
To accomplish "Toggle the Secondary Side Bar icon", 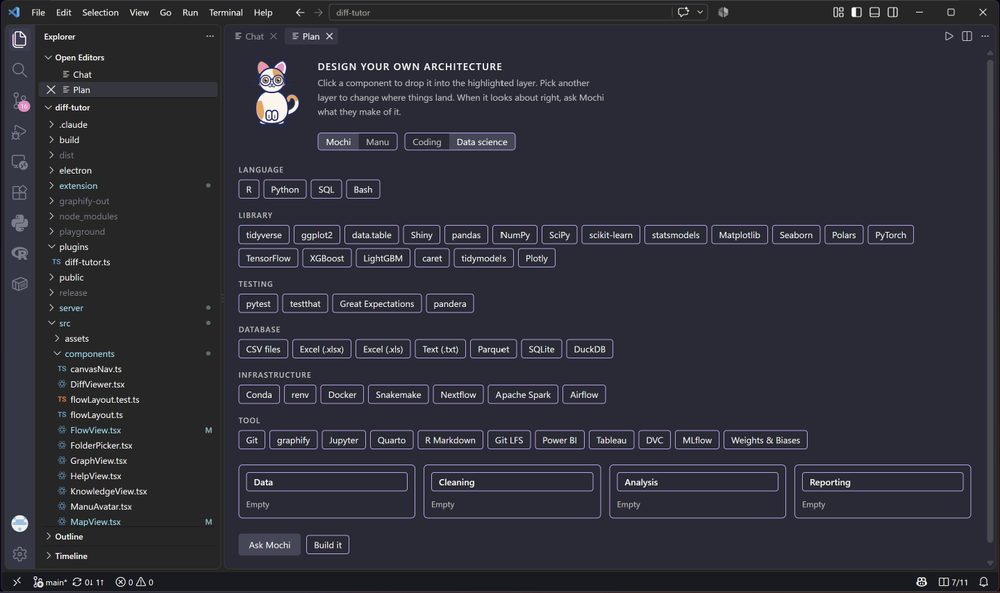I will tap(893, 12).
